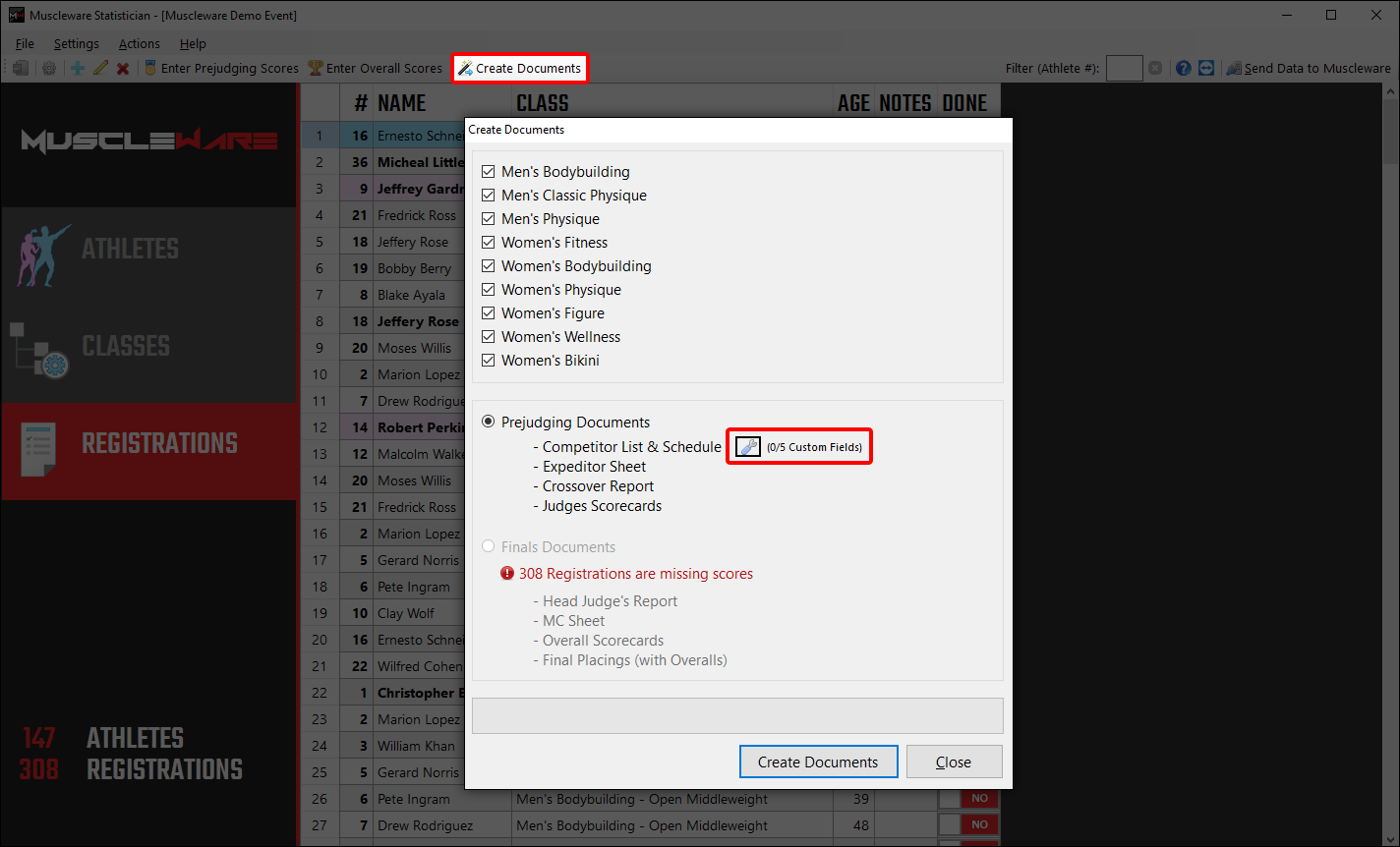Uncheck the Men's Bodybuilding checkbox

coord(489,172)
